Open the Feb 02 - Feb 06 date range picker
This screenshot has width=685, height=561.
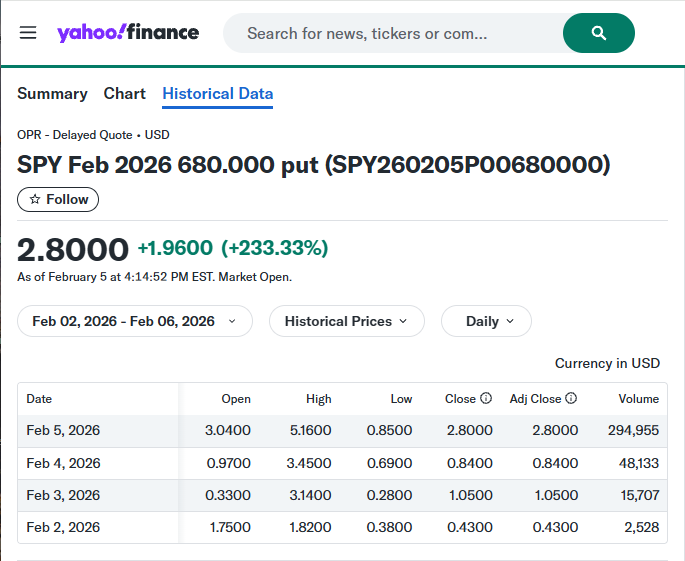pos(134,321)
